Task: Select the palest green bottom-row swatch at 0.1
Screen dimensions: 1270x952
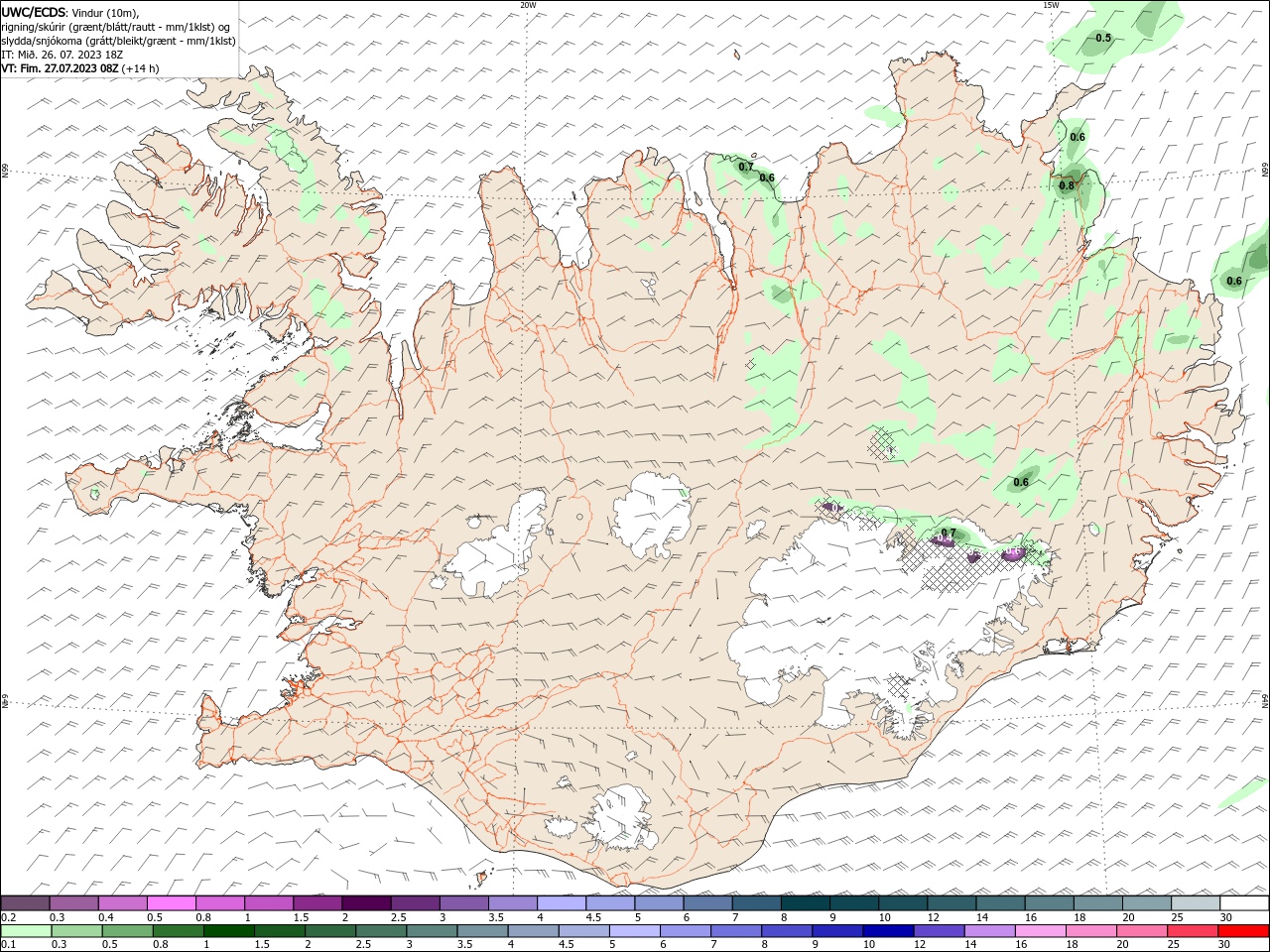Action: pos(26,931)
